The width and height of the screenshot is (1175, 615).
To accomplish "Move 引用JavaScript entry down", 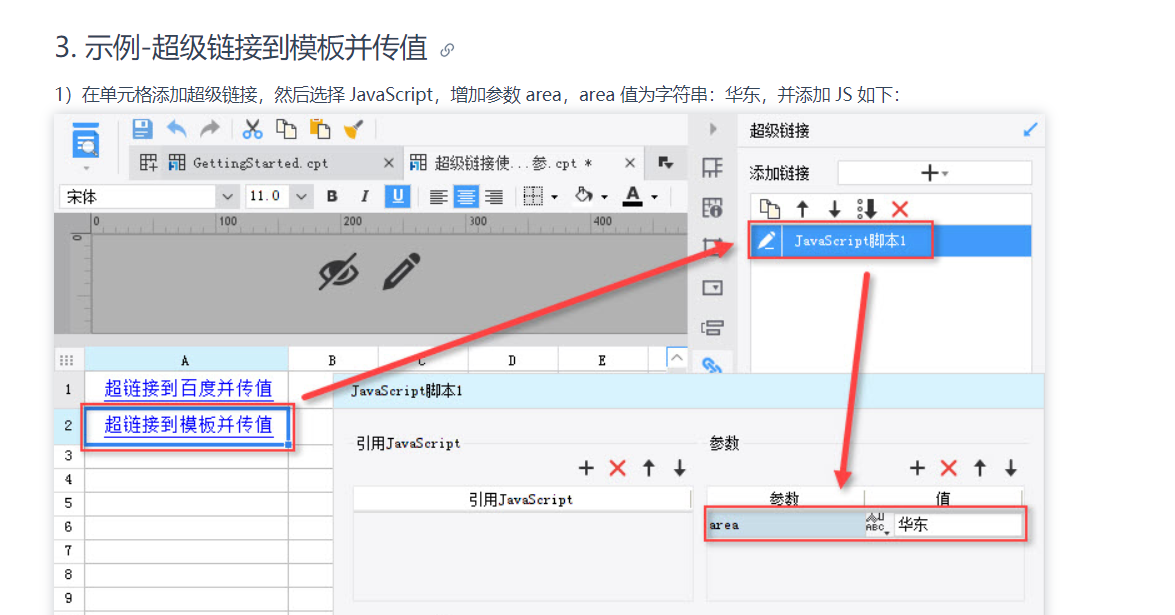I will click(680, 469).
